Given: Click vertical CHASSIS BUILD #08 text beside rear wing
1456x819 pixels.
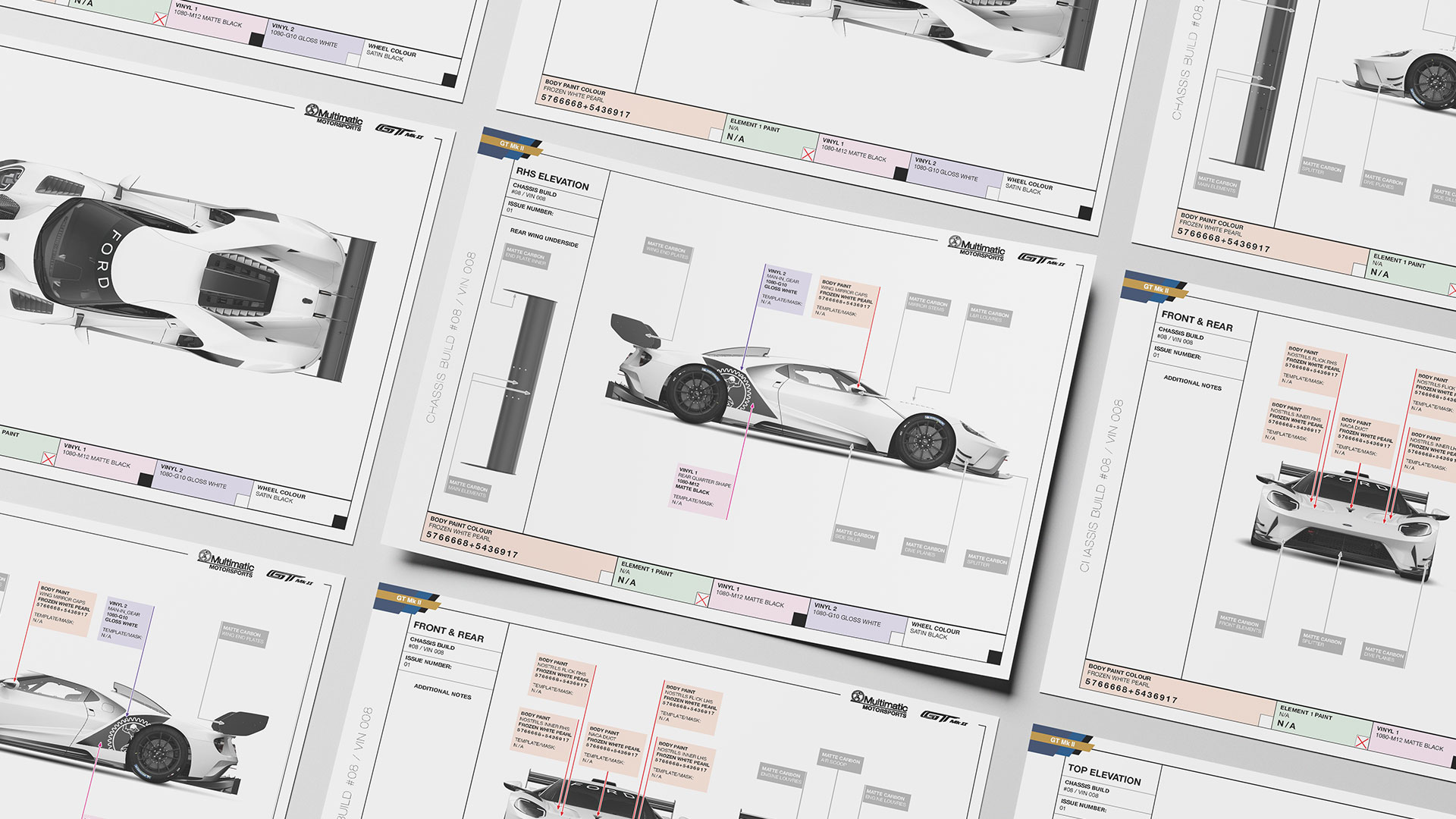Looking at the screenshot, I should click(450, 337).
